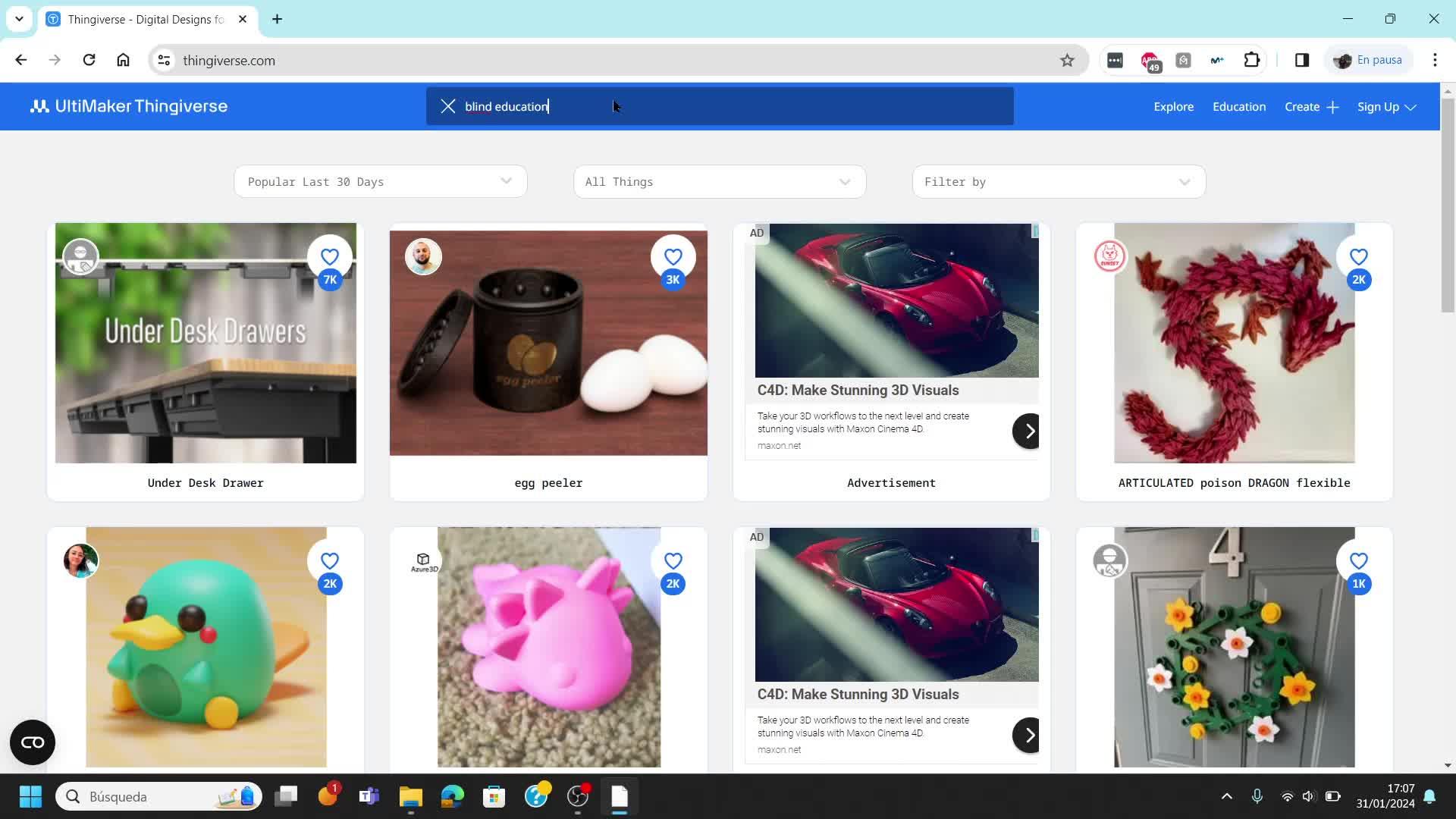This screenshot has height=819, width=1456.
Task: Open File Explorer from the taskbar
Action: coord(410,796)
